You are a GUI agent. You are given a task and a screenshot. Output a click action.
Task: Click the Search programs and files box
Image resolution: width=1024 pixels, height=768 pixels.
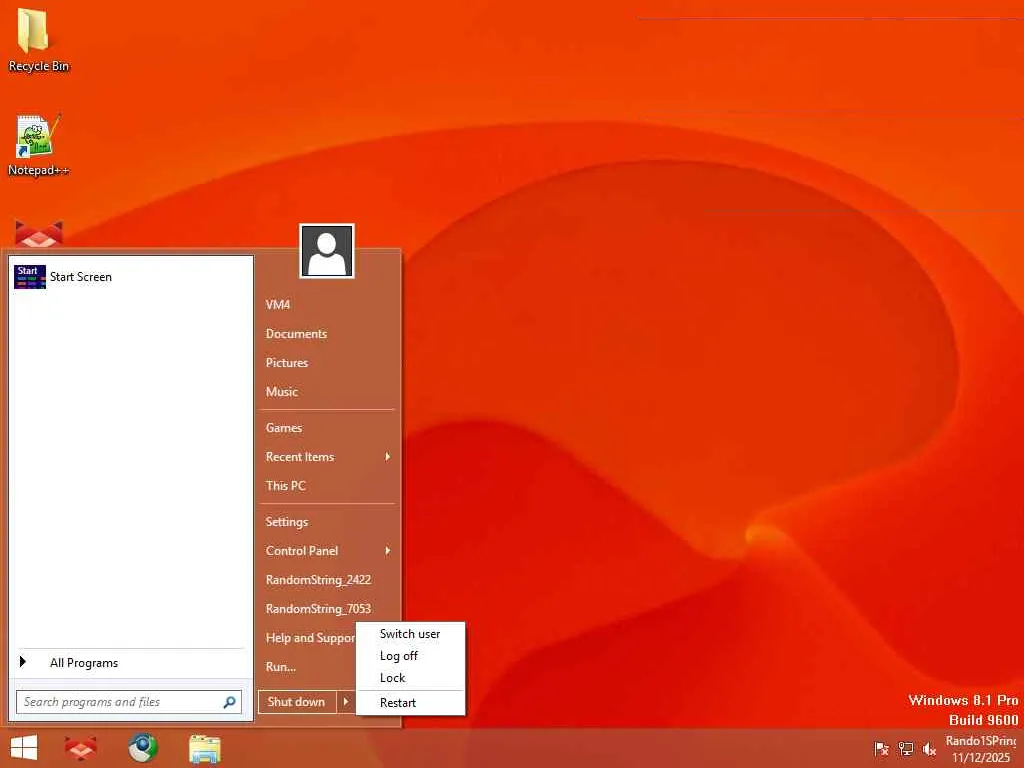pos(129,702)
